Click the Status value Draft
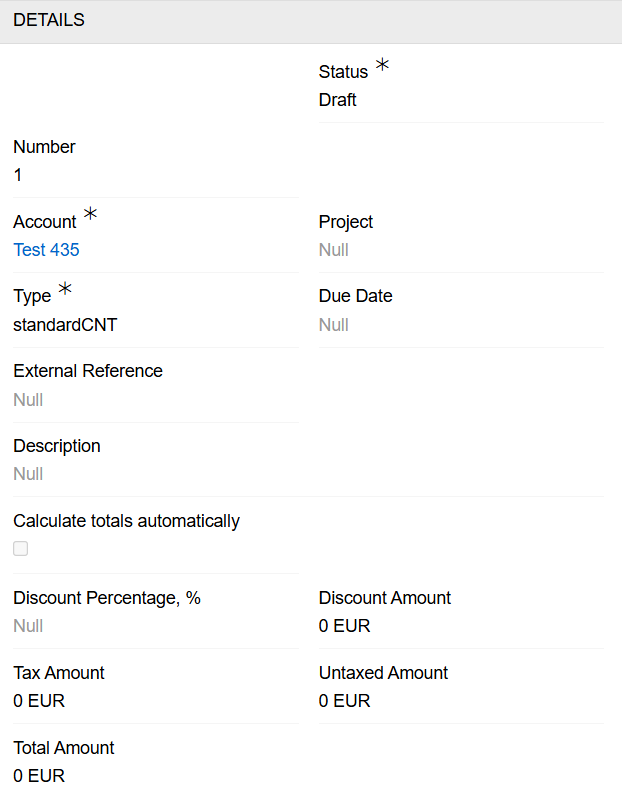 point(337,100)
